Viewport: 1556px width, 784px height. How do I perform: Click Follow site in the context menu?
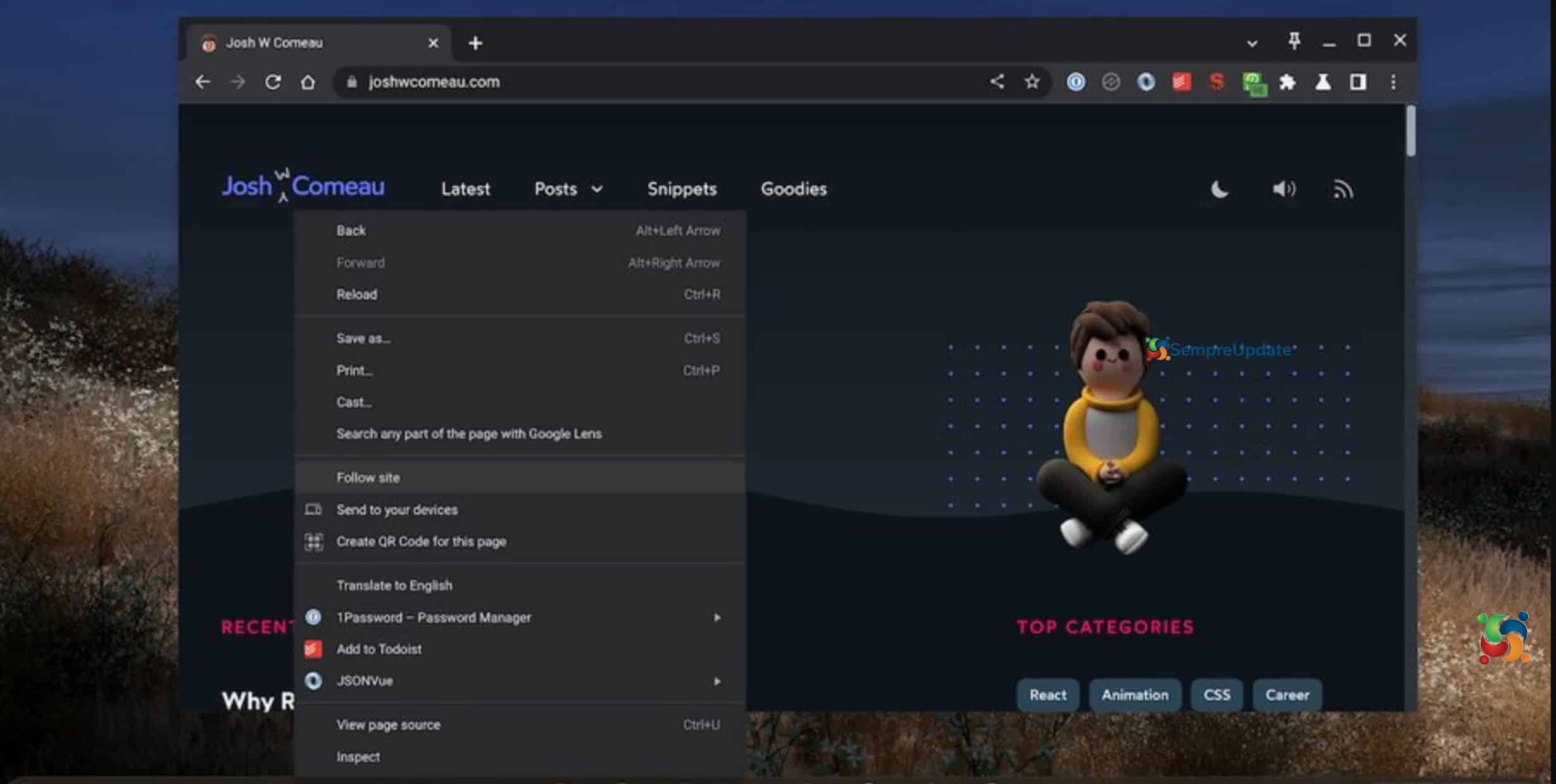coord(519,477)
